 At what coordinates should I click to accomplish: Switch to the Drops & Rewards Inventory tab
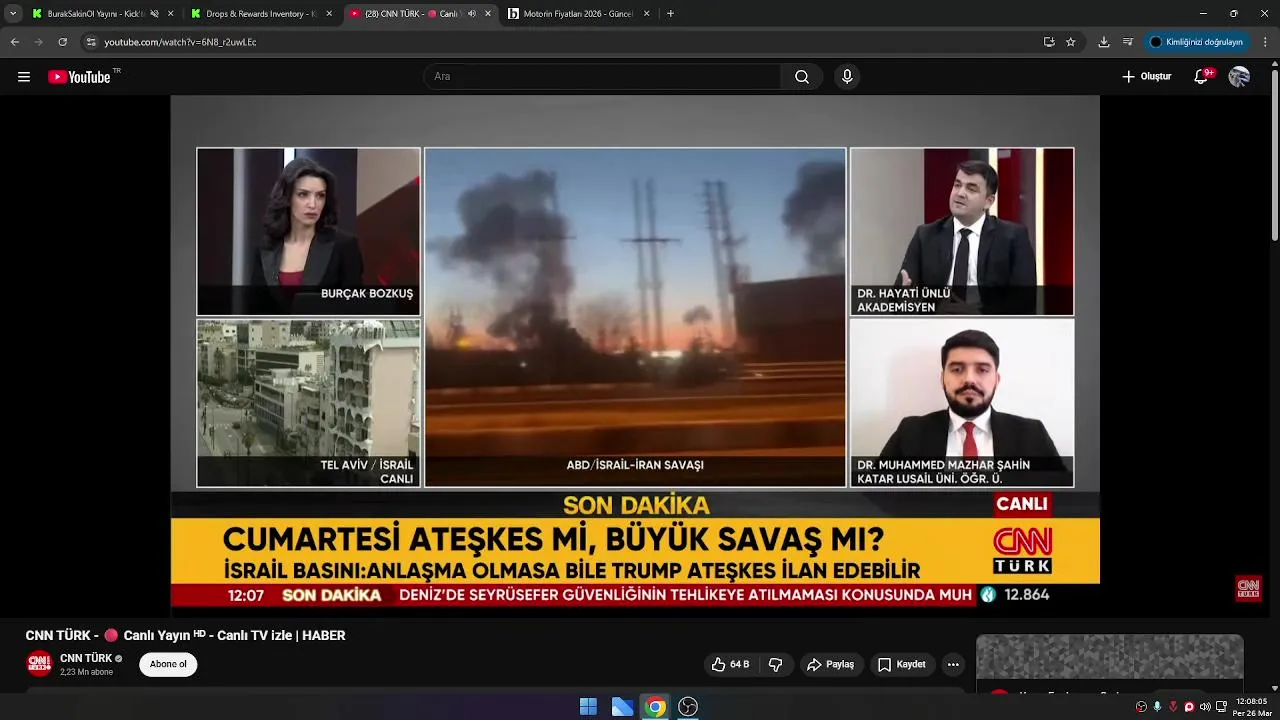pyautogui.click(x=262, y=14)
